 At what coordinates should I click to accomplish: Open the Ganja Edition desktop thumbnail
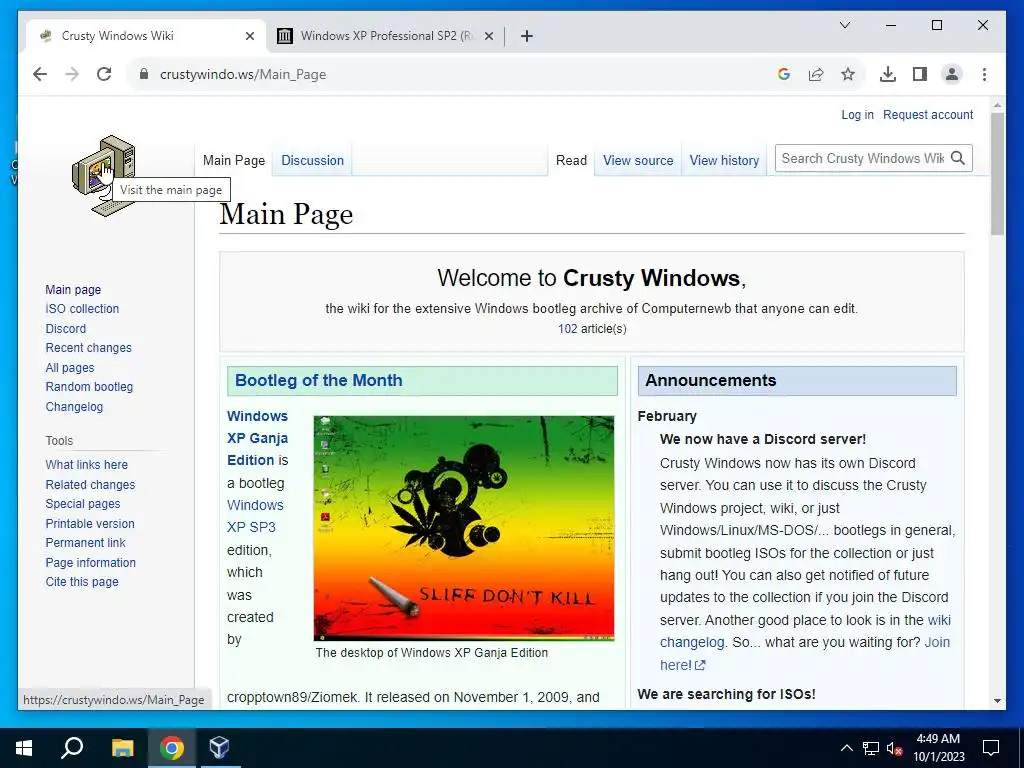[x=464, y=528]
